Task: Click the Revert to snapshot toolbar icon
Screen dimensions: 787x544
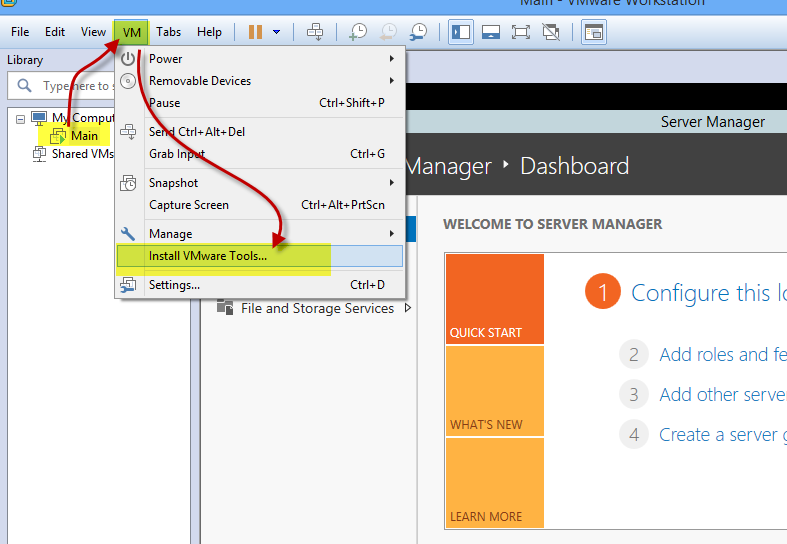Action: (x=388, y=32)
